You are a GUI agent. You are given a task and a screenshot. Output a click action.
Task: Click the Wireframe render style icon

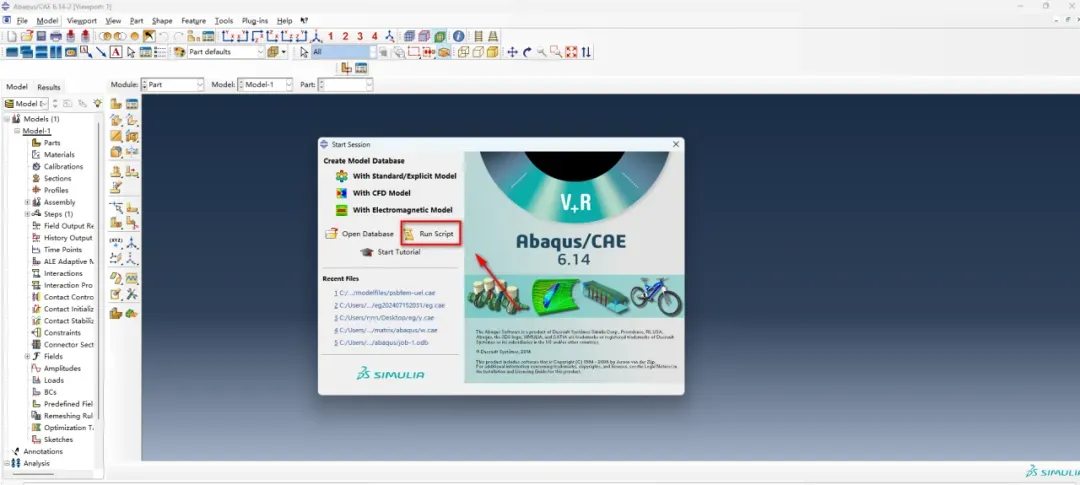464,52
